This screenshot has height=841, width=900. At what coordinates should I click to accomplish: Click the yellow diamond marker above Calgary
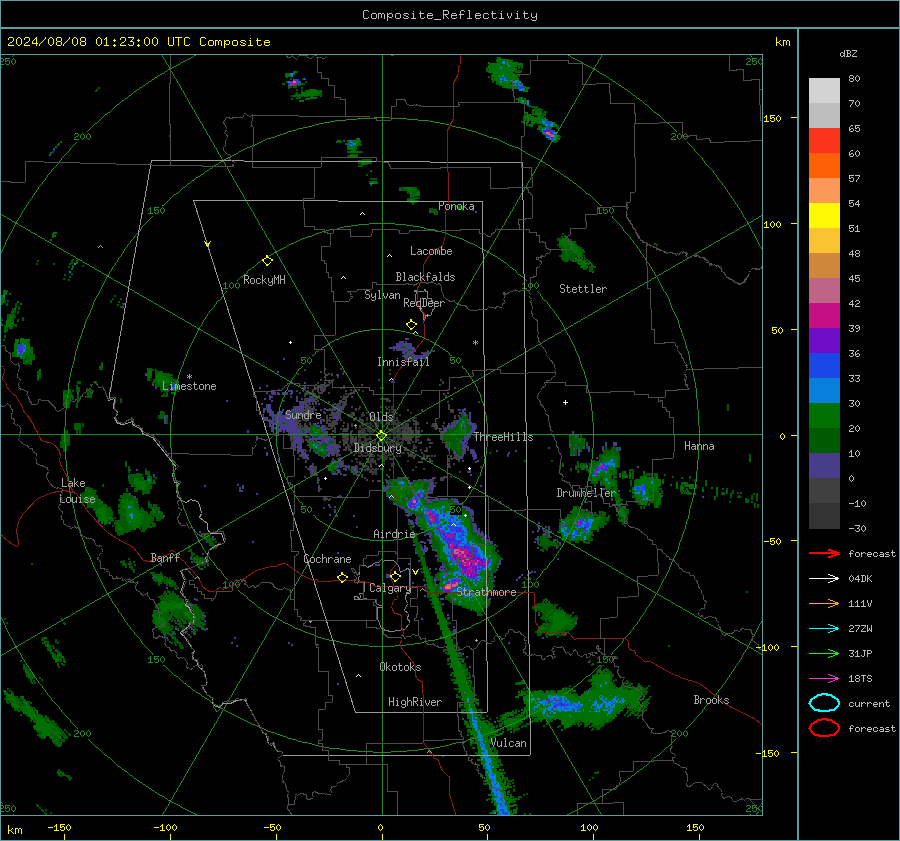pos(395,576)
